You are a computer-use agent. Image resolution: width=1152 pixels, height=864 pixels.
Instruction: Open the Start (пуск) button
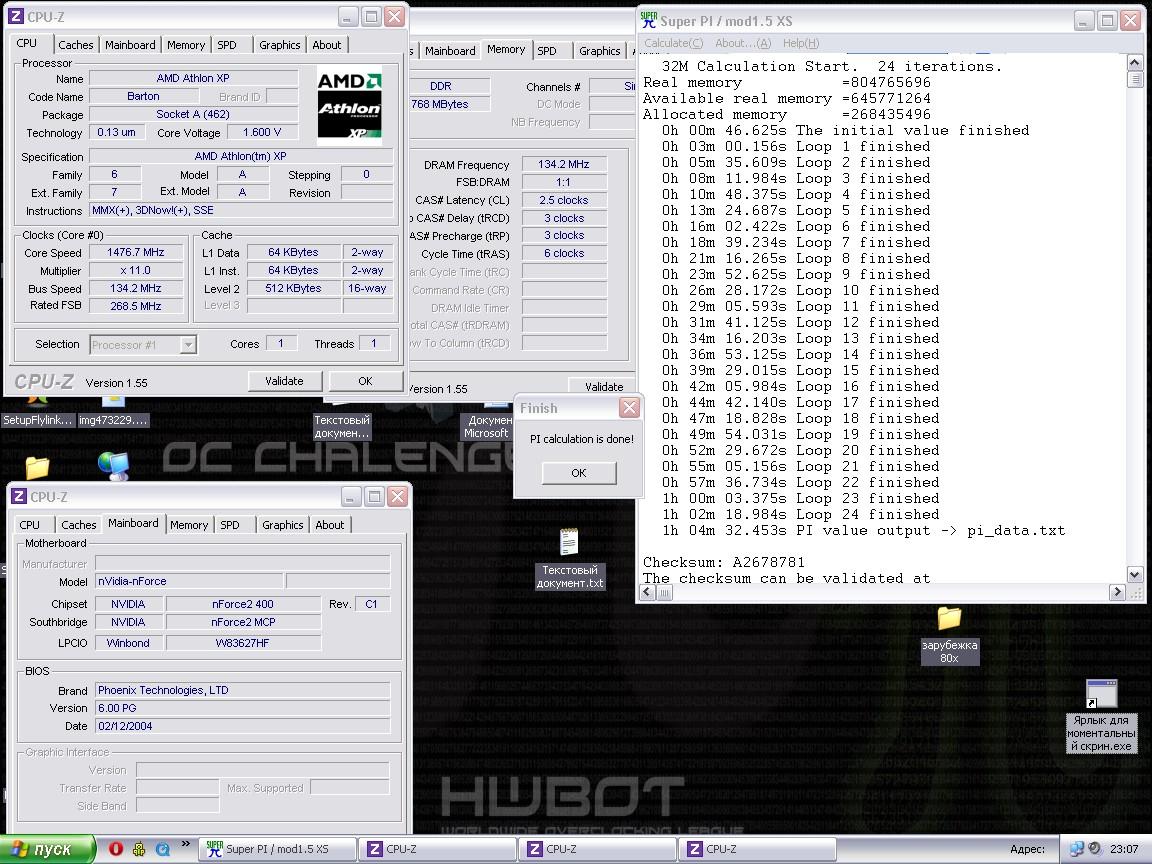[x=48, y=849]
